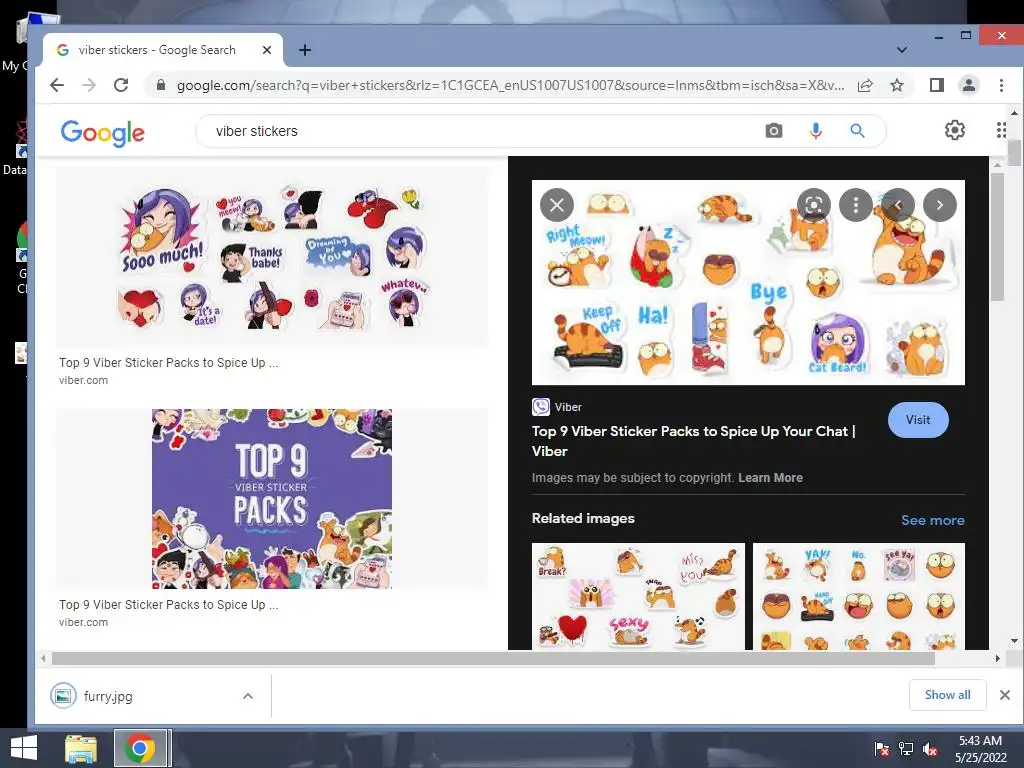
Task: Click See more related images
Action: coord(933,520)
